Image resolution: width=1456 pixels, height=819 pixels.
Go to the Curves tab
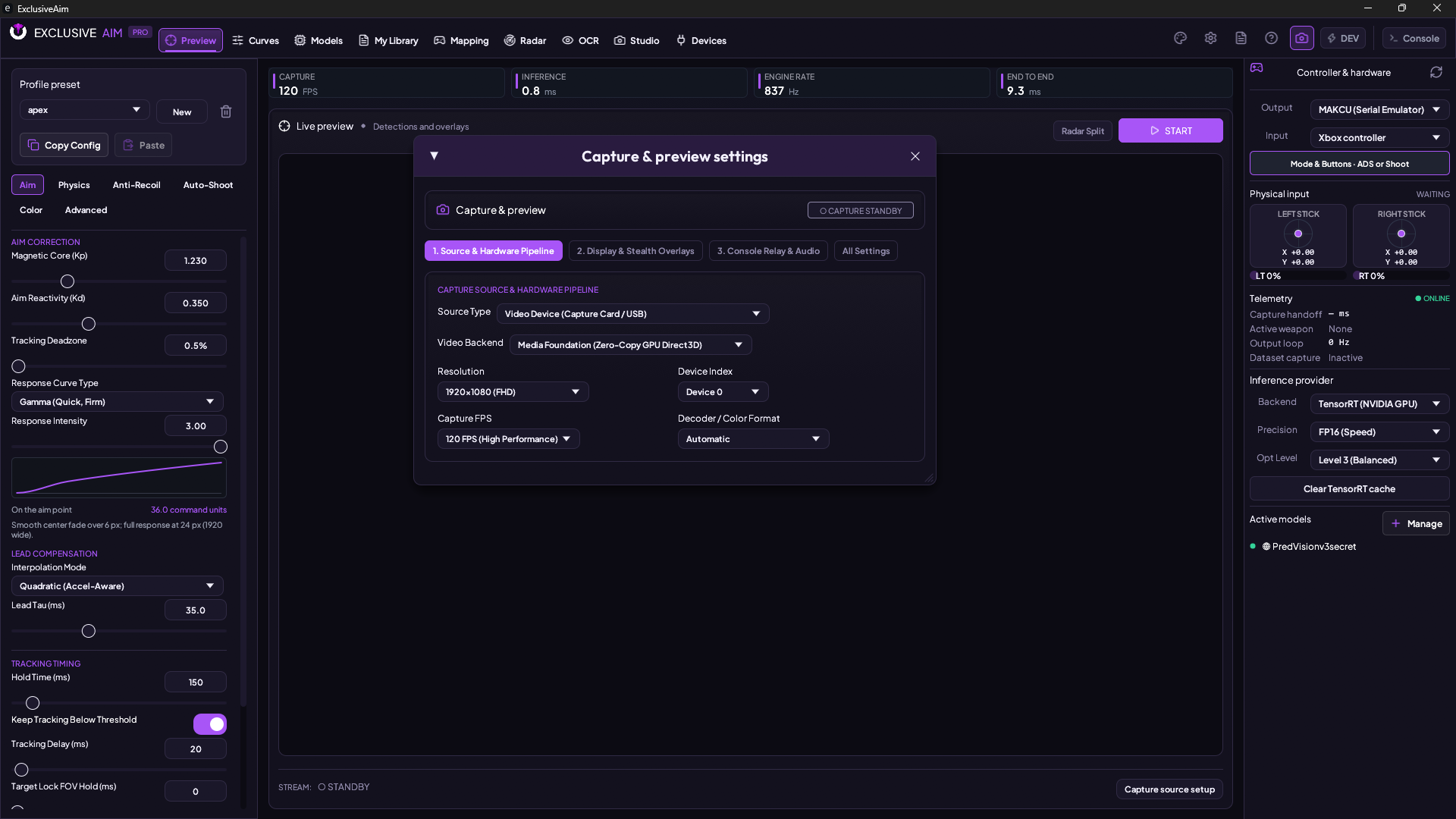click(x=256, y=40)
